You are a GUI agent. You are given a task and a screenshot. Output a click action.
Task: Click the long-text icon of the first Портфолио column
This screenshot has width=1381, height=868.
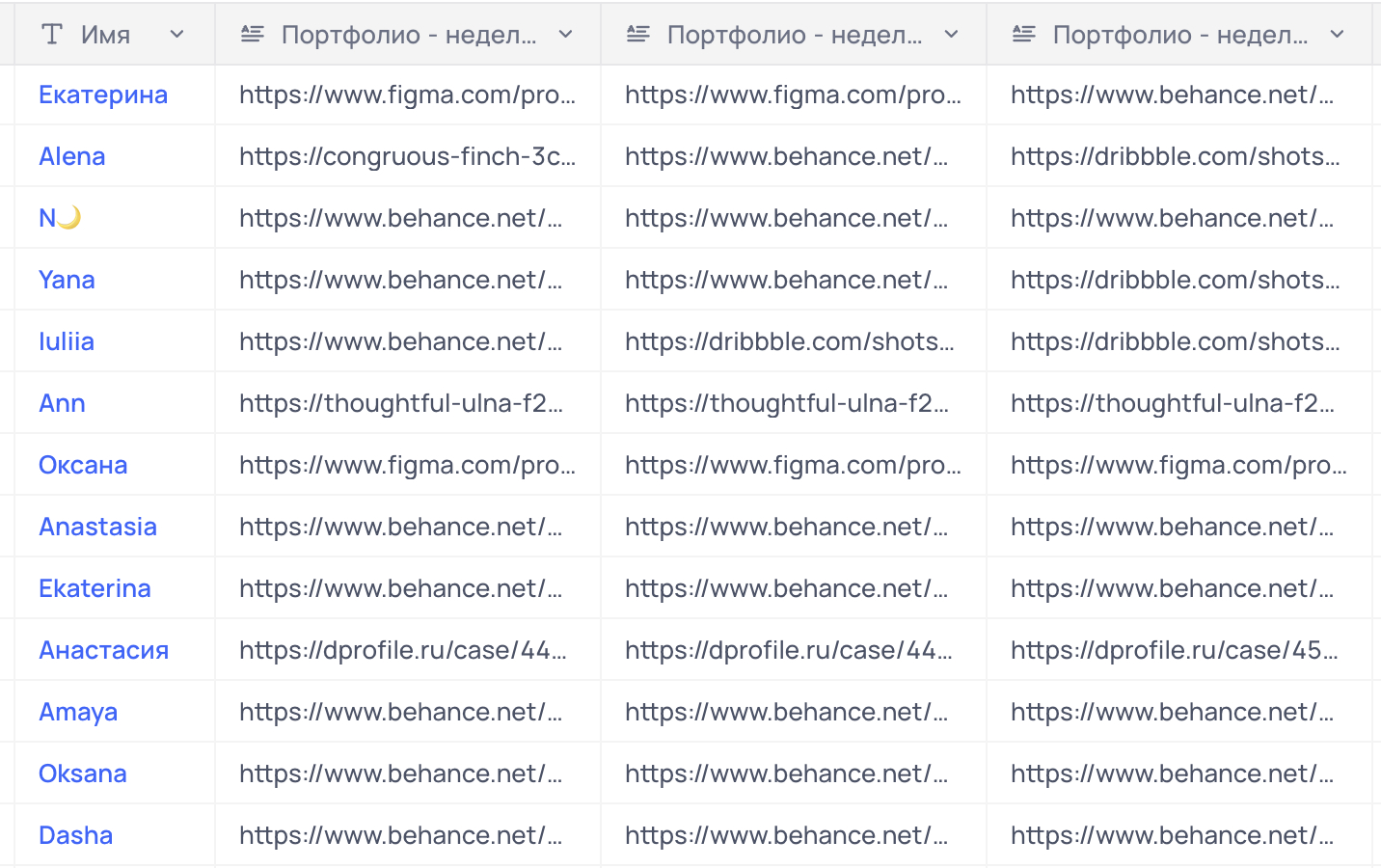coord(253,35)
